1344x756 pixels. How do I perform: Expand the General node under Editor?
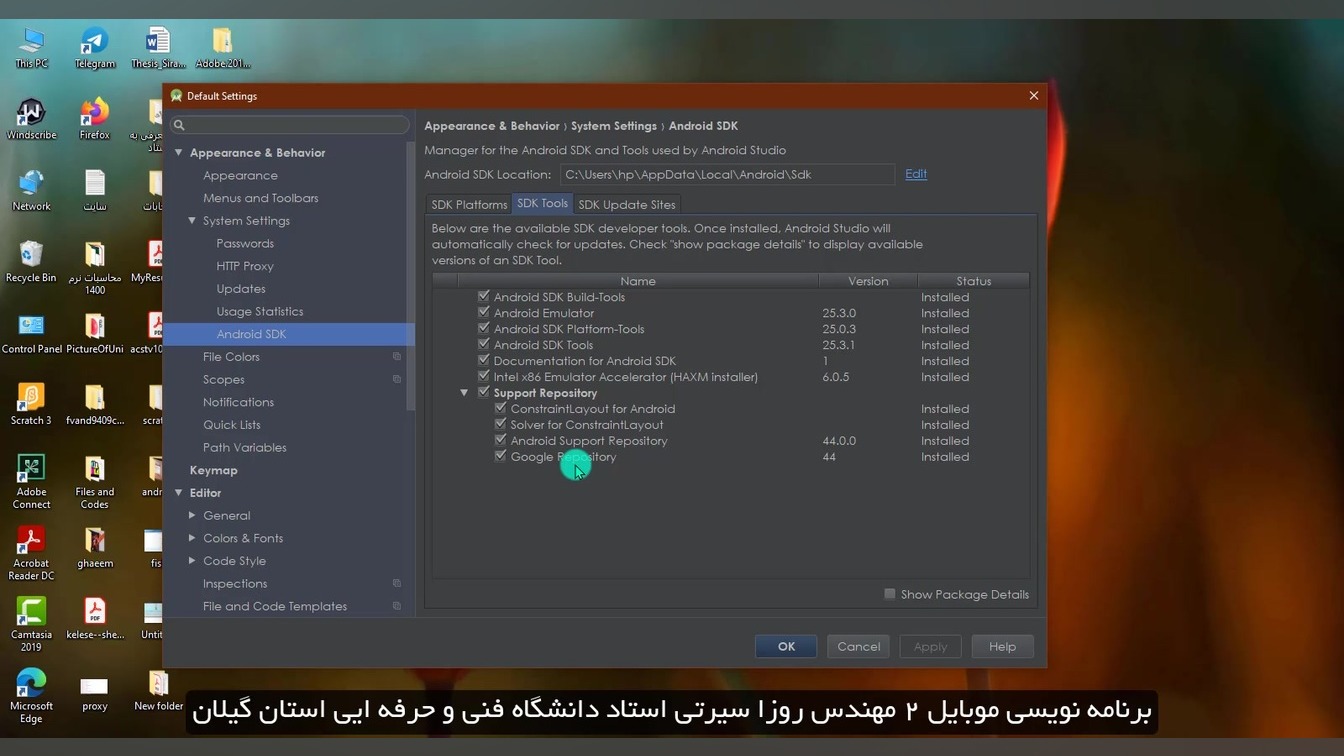click(192, 516)
